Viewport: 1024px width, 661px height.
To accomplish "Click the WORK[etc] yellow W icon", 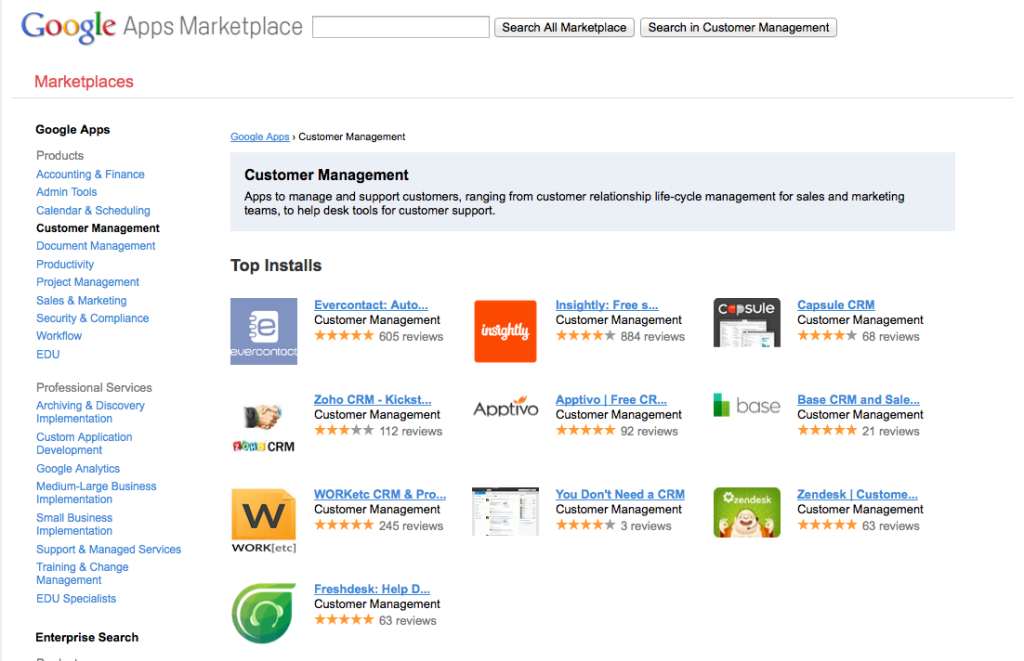I will click(264, 521).
